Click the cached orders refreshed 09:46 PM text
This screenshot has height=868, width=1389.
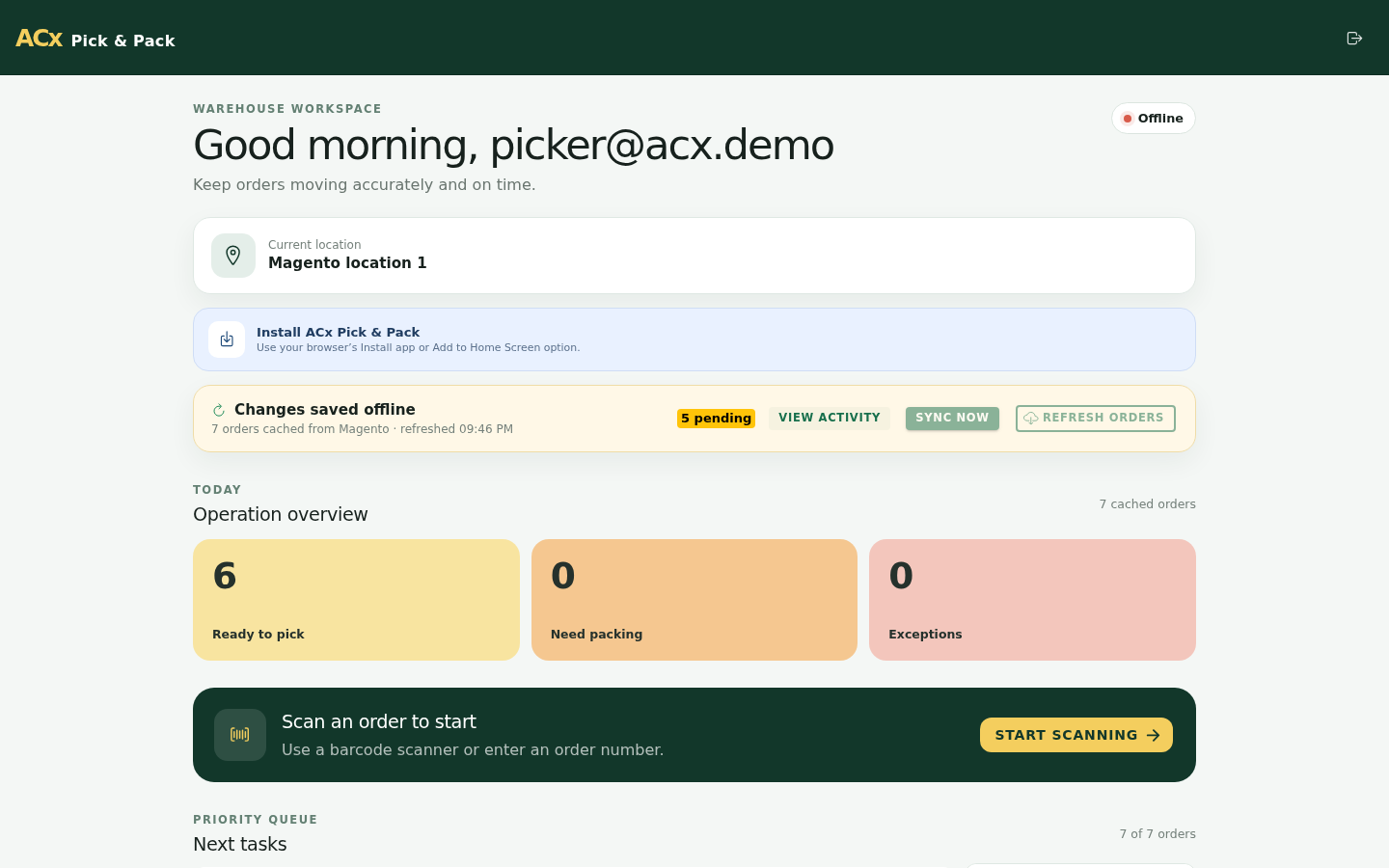point(363,429)
